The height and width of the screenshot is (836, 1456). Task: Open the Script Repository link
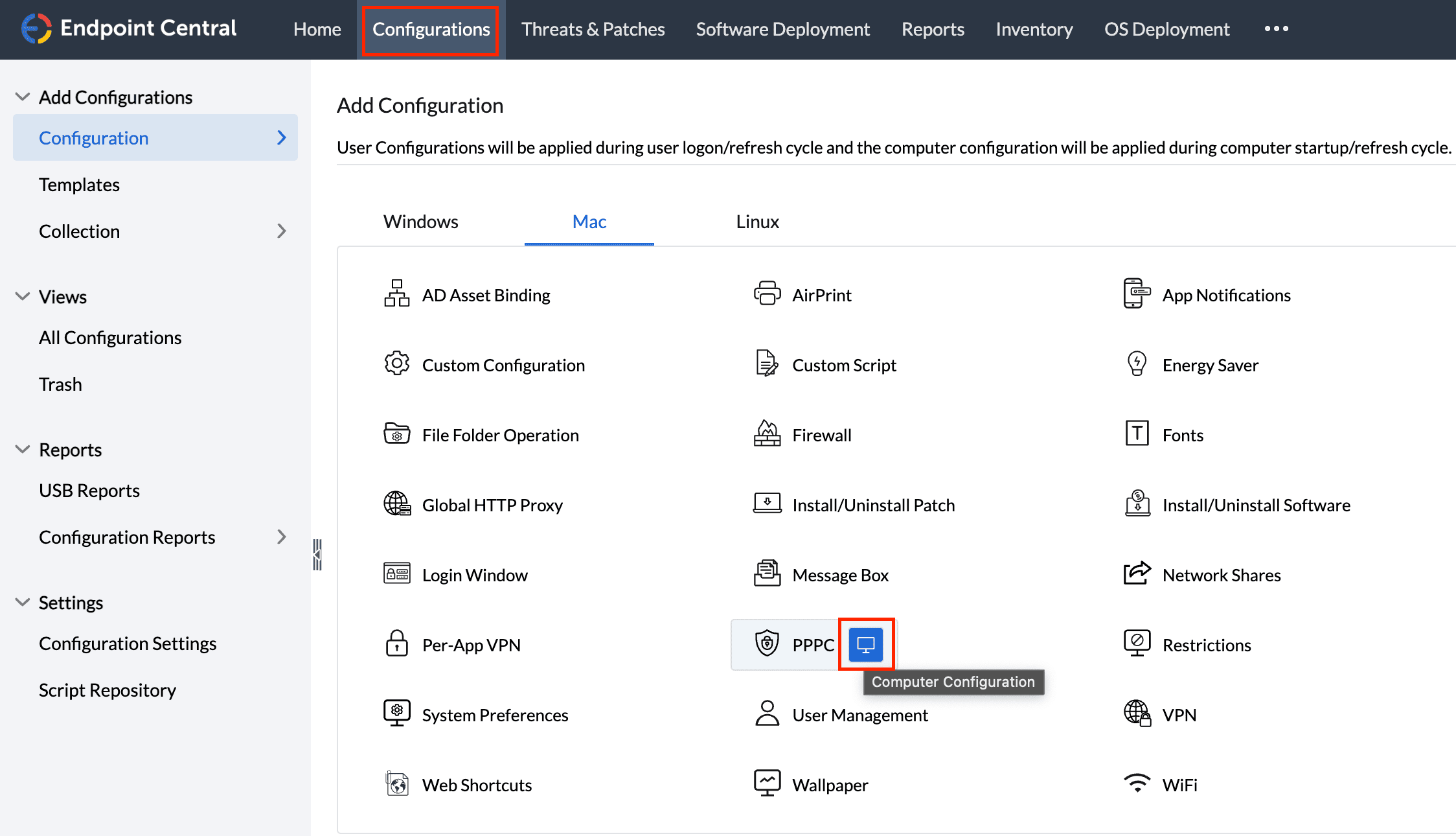[108, 690]
